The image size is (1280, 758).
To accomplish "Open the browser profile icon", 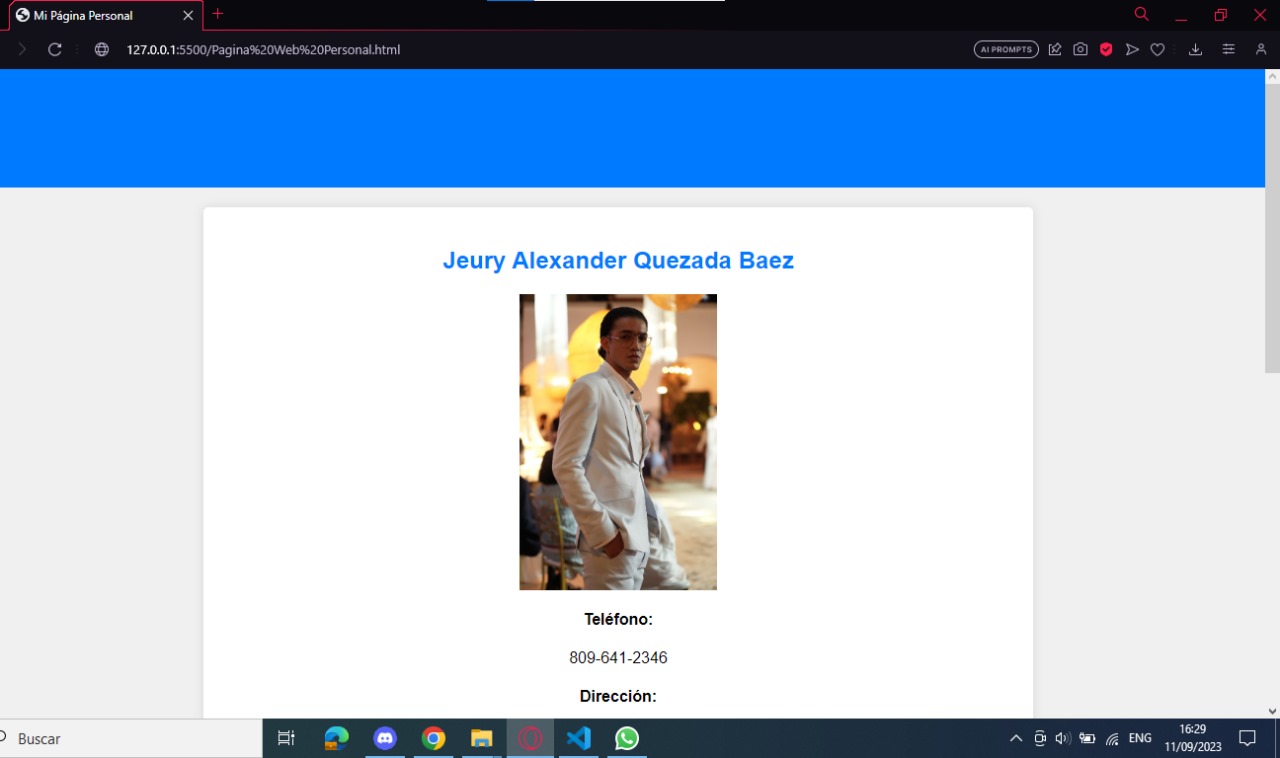I will 1260,49.
